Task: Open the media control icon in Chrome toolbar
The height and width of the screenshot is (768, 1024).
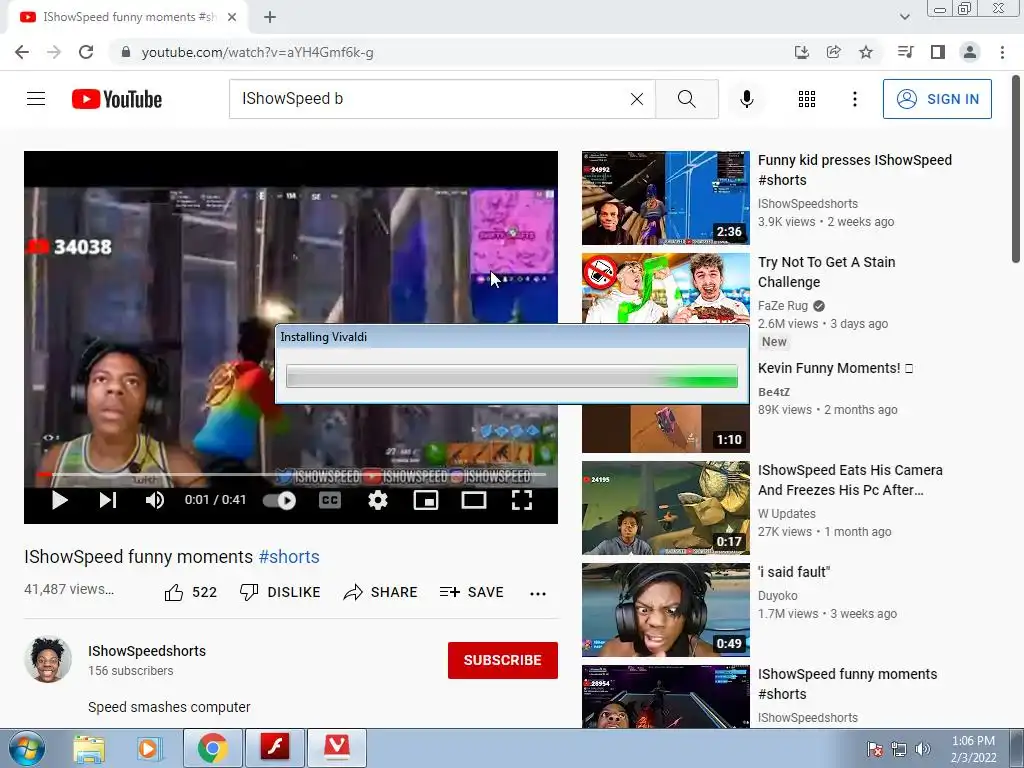Action: click(x=905, y=52)
